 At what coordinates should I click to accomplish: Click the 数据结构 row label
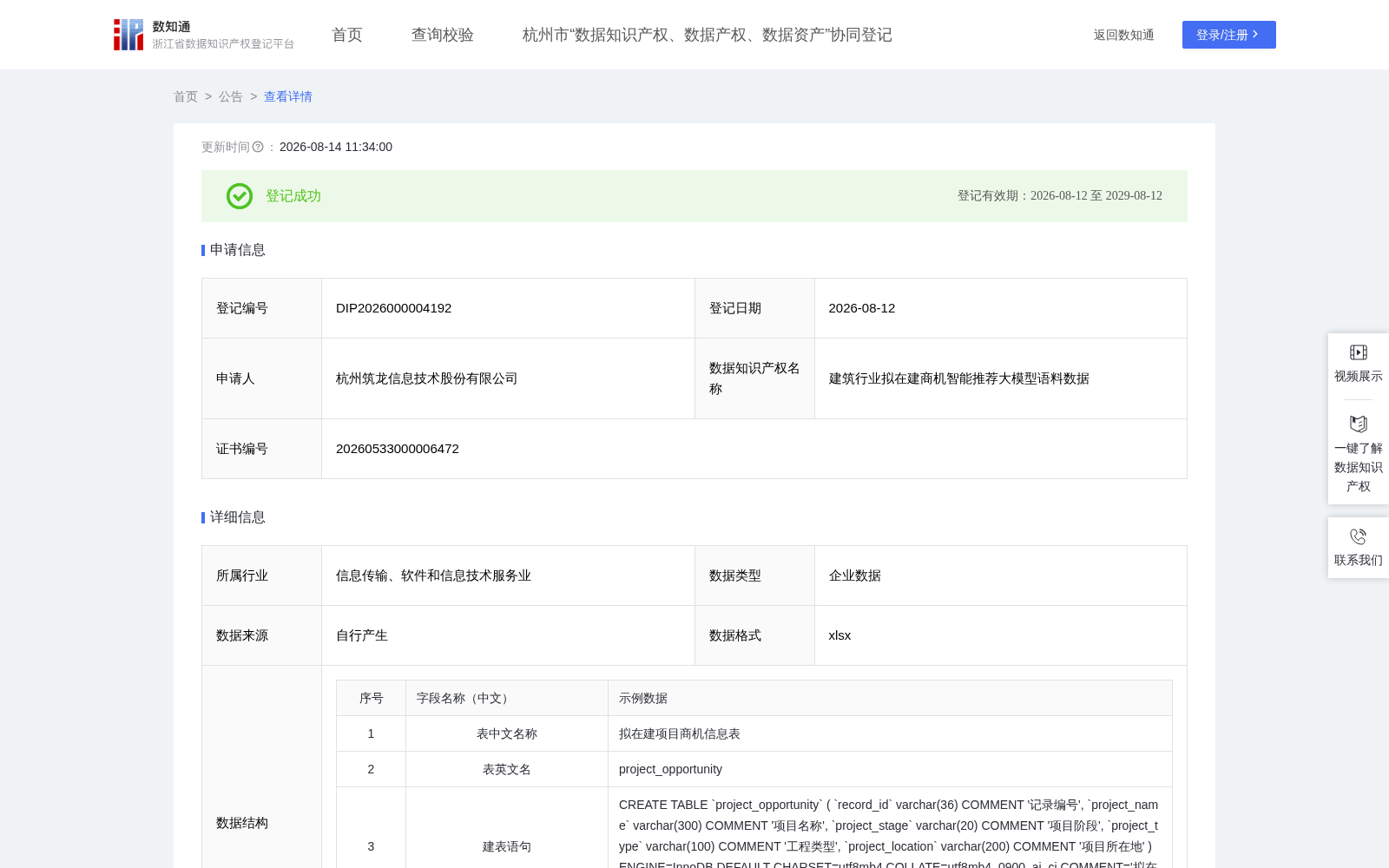242,823
